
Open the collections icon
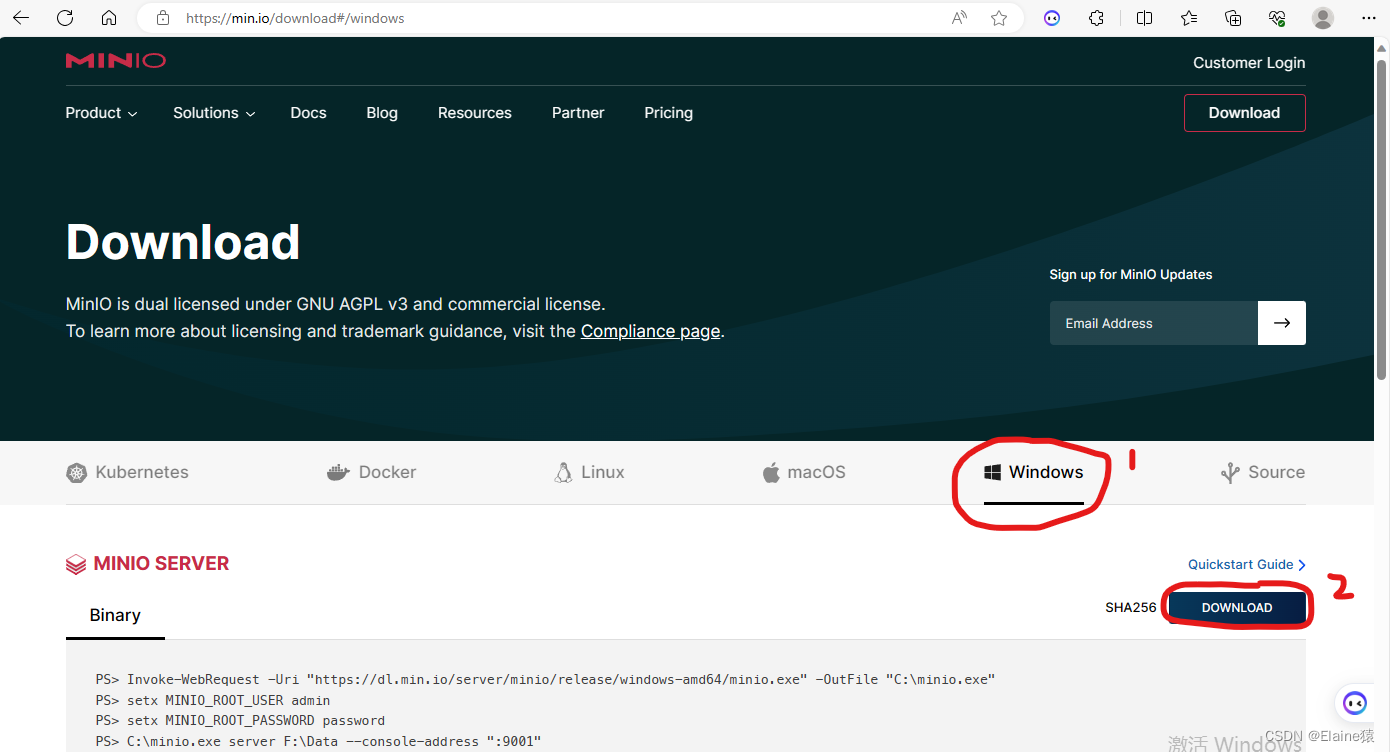pyautogui.click(x=1233, y=18)
